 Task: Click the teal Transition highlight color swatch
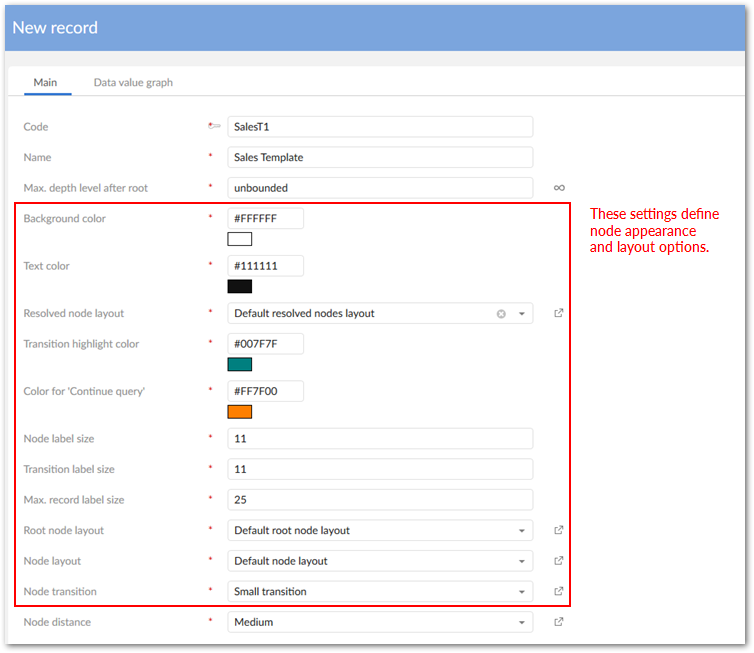tap(240, 364)
